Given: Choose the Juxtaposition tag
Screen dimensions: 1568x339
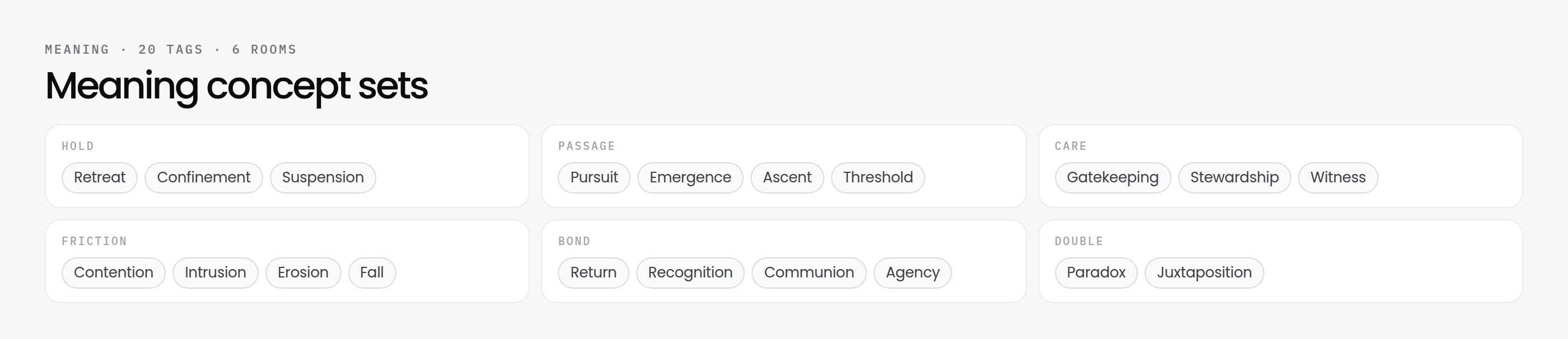Looking at the screenshot, I should pyautogui.click(x=1204, y=273).
